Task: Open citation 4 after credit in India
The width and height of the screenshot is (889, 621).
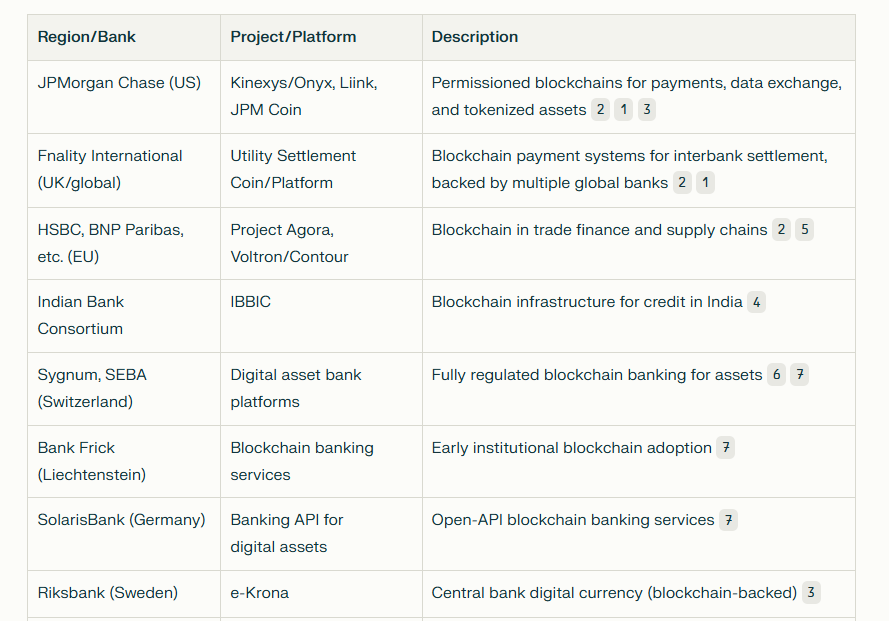Action: point(756,302)
